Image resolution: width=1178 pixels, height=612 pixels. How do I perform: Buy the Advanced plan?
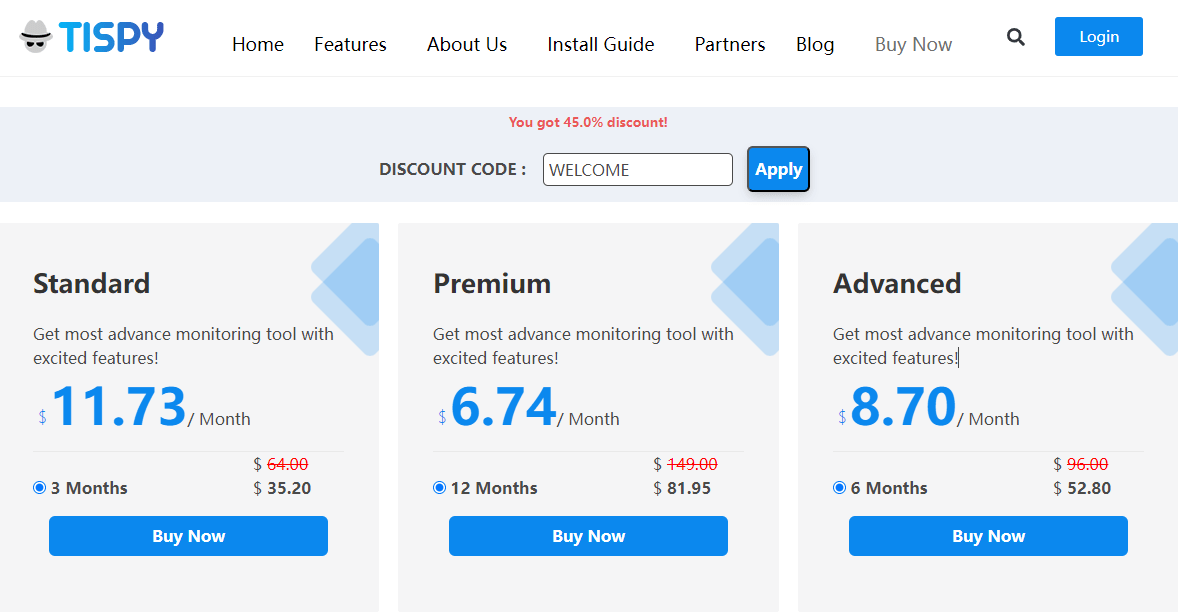988,536
